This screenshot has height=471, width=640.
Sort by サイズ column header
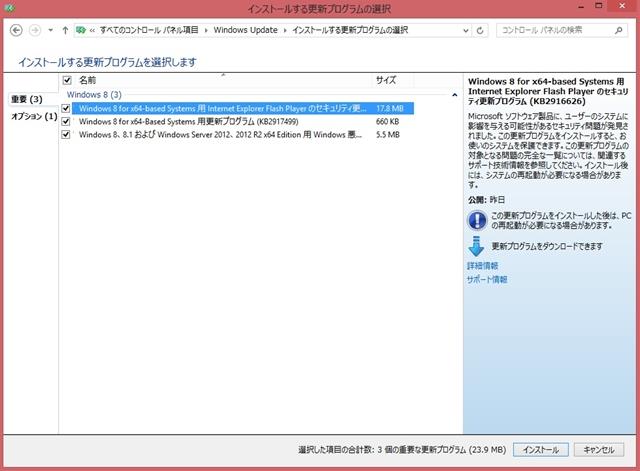coord(386,80)
